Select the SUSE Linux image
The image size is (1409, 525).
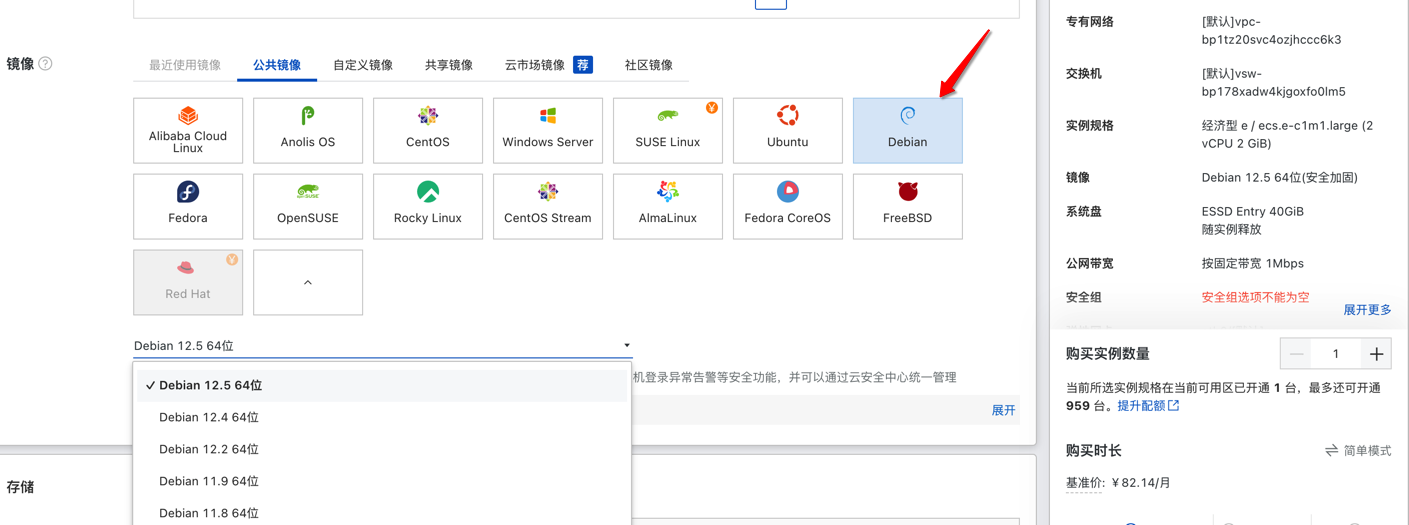tap(668, 130)
